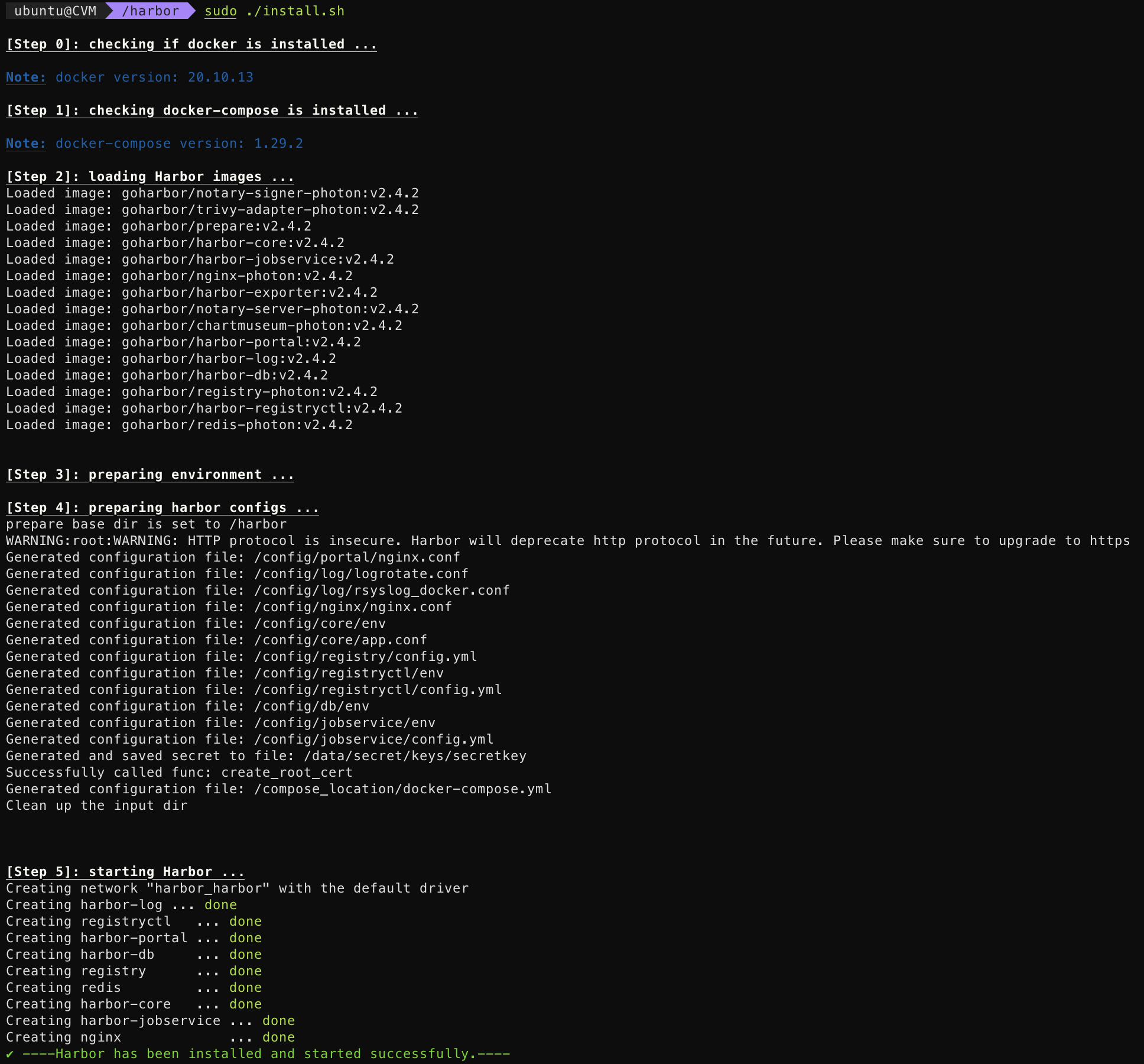Click the secretkey saved secret line
The width and height of the screenshot is (1144, 1064).
click(266, 756)
